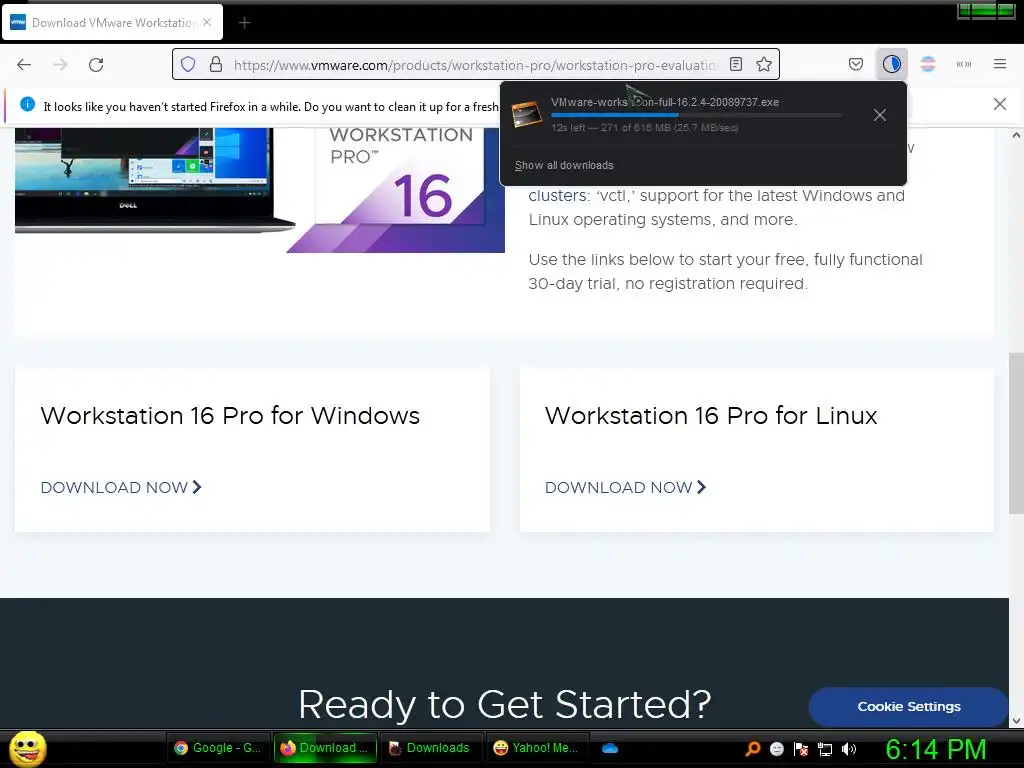
Task: Open the Downloads taskbar window
Action: (430, 748)
